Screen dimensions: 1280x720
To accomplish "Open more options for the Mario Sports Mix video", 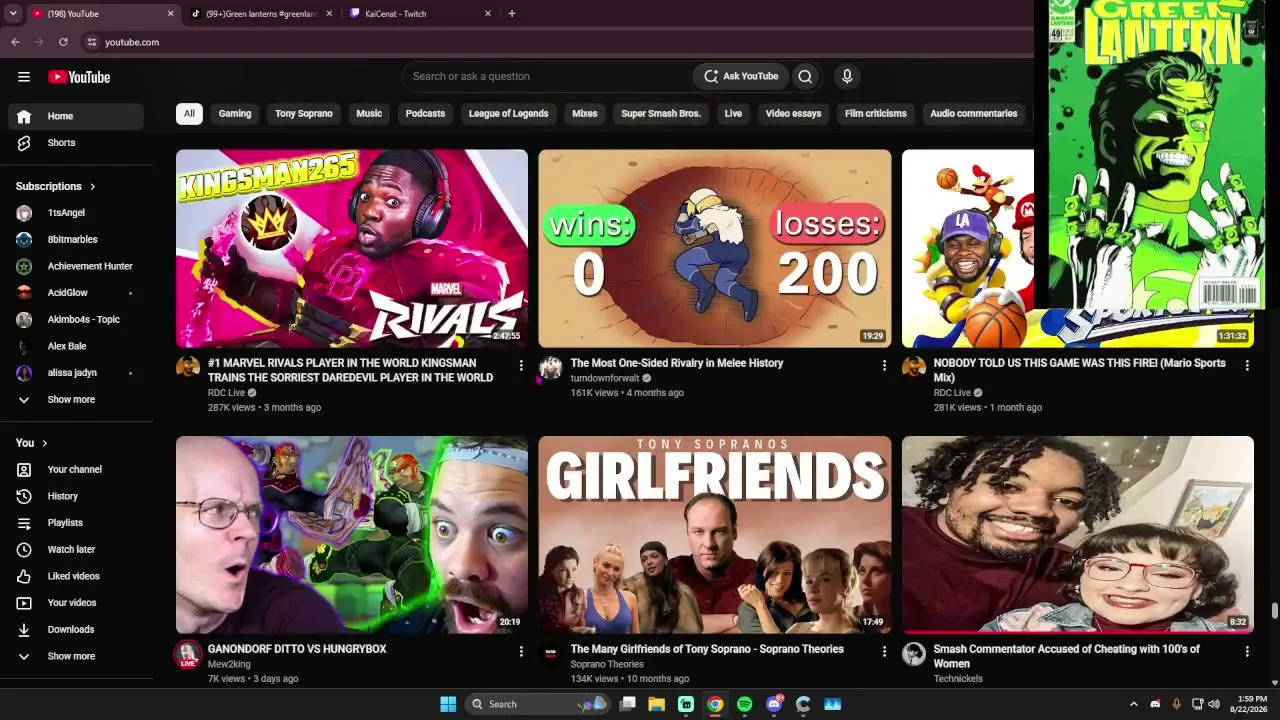I will point(1247,366).
